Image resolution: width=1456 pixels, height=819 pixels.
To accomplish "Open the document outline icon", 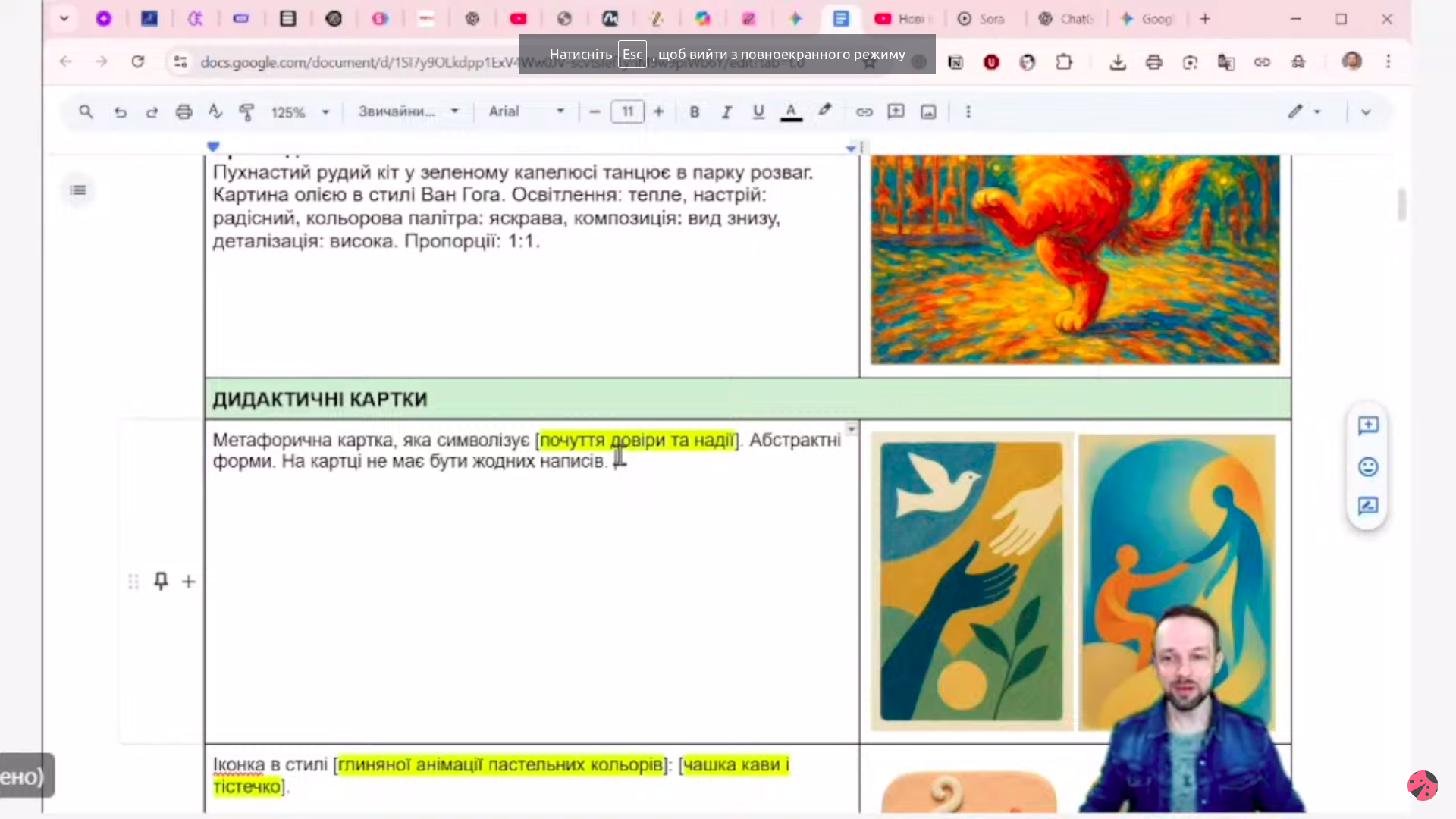I will coord(78,190).
